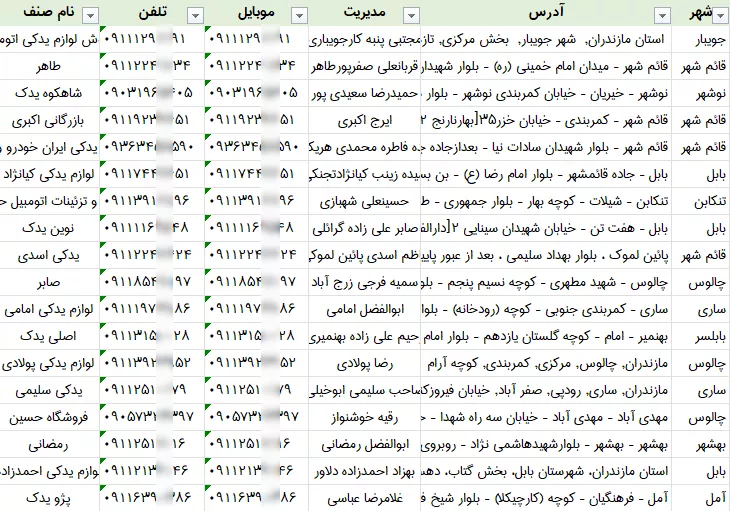Select address cell چالوس - شهید مطهری
The height and width of the screenshot is (511, 730).
pos(546,282)
